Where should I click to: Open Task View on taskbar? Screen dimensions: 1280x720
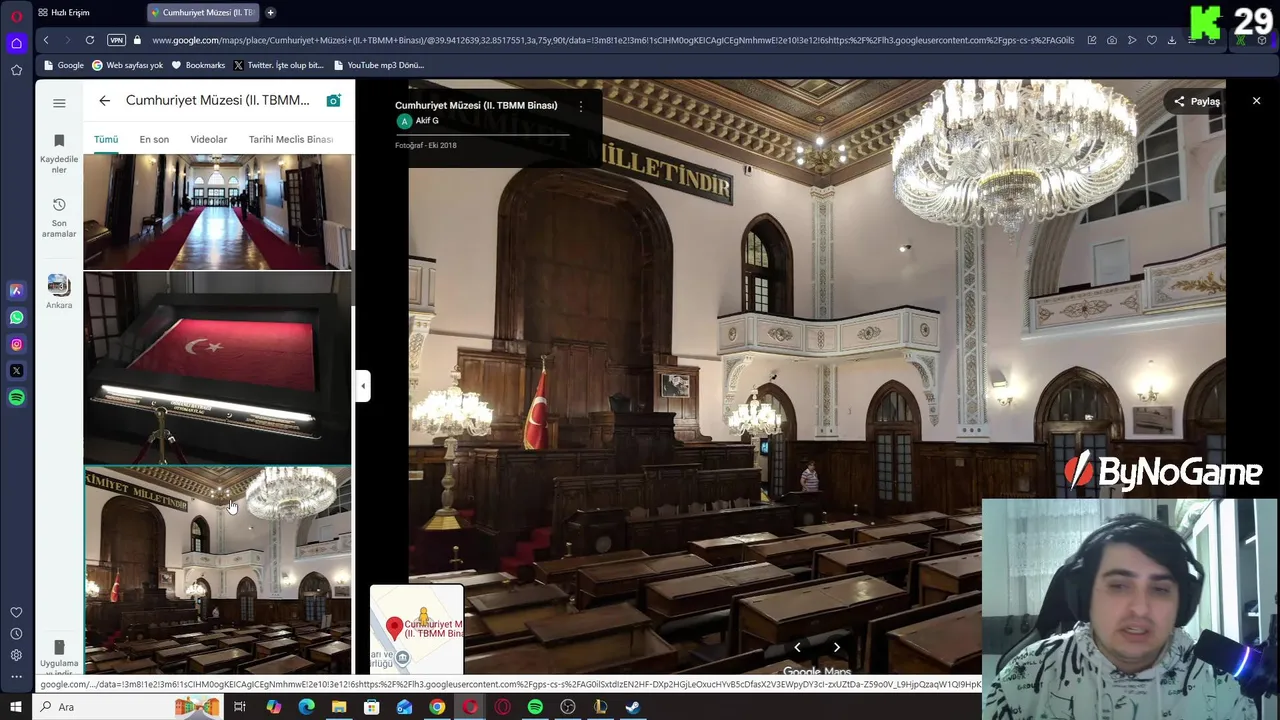point(240,707)
